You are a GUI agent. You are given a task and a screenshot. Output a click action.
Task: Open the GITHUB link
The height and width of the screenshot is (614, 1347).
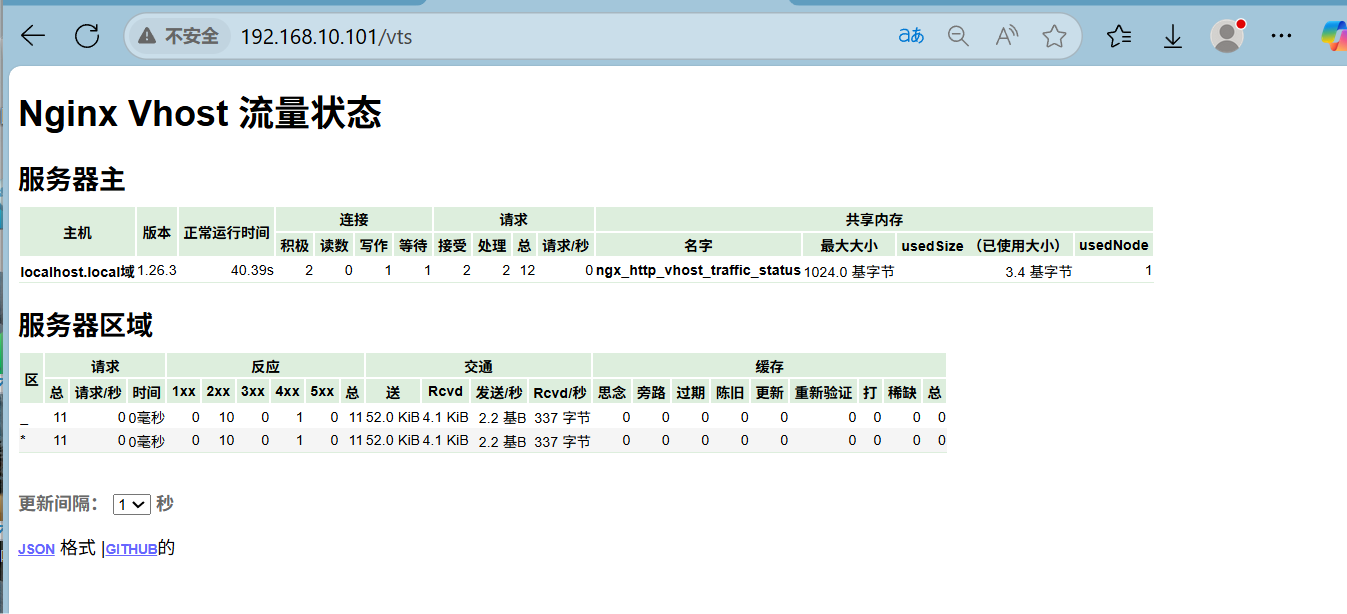tap(131, 549)
